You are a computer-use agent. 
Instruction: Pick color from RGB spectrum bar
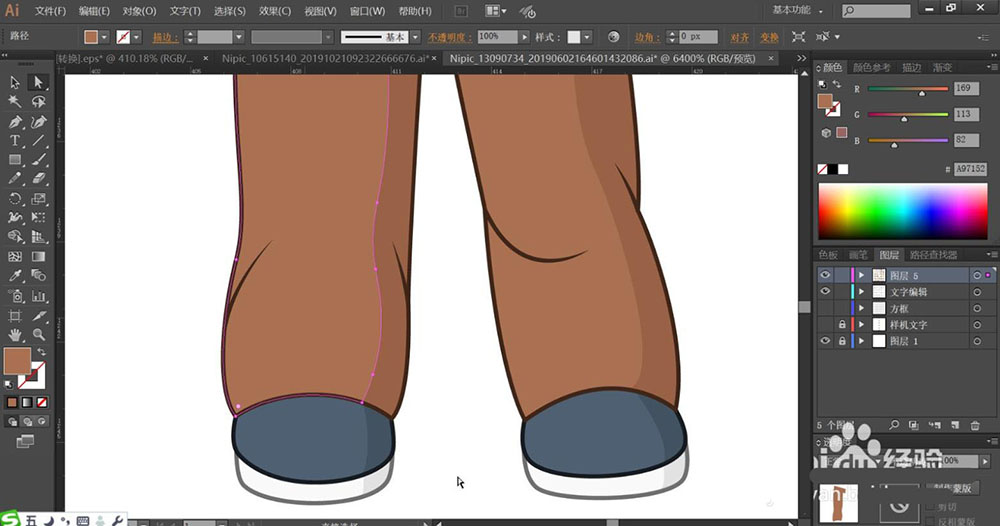(x=902, y=211)
